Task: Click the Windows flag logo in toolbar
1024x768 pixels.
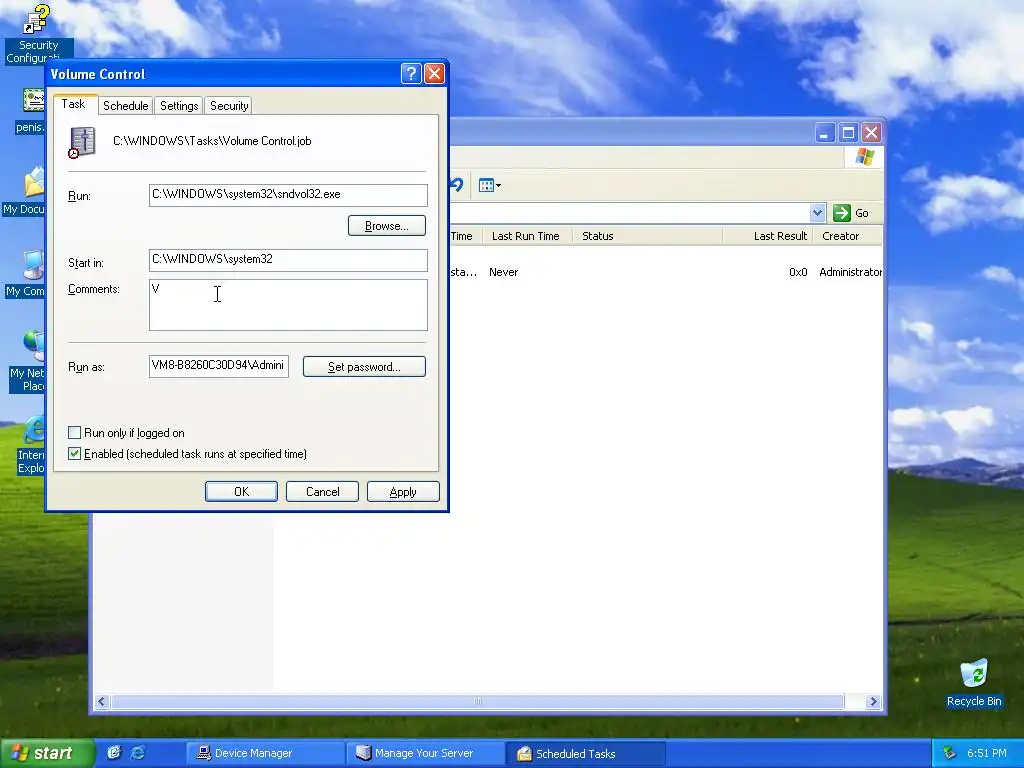Action: (865, 157)
